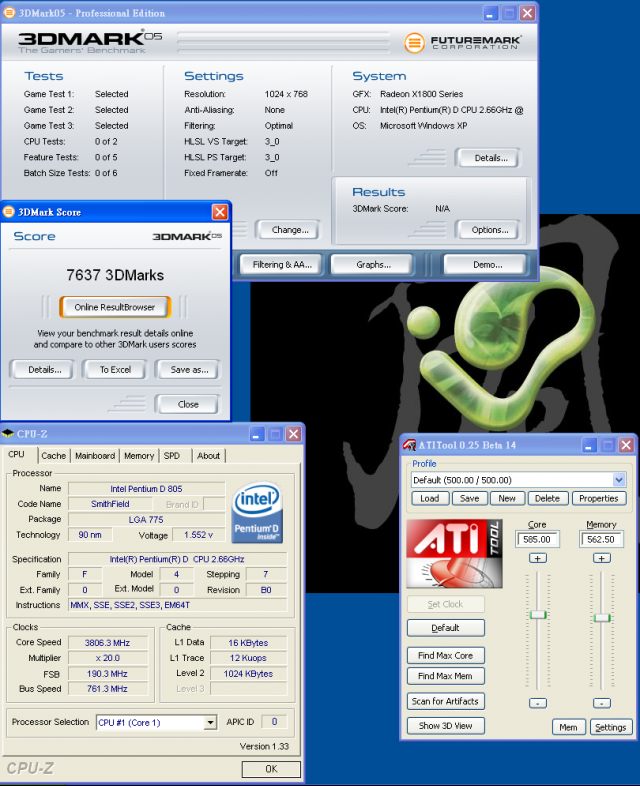Viewport: 640px width, 786px height.
Task: Click the ATITool title bar icon
Action: pyautogui.click(x=409, y=445)
